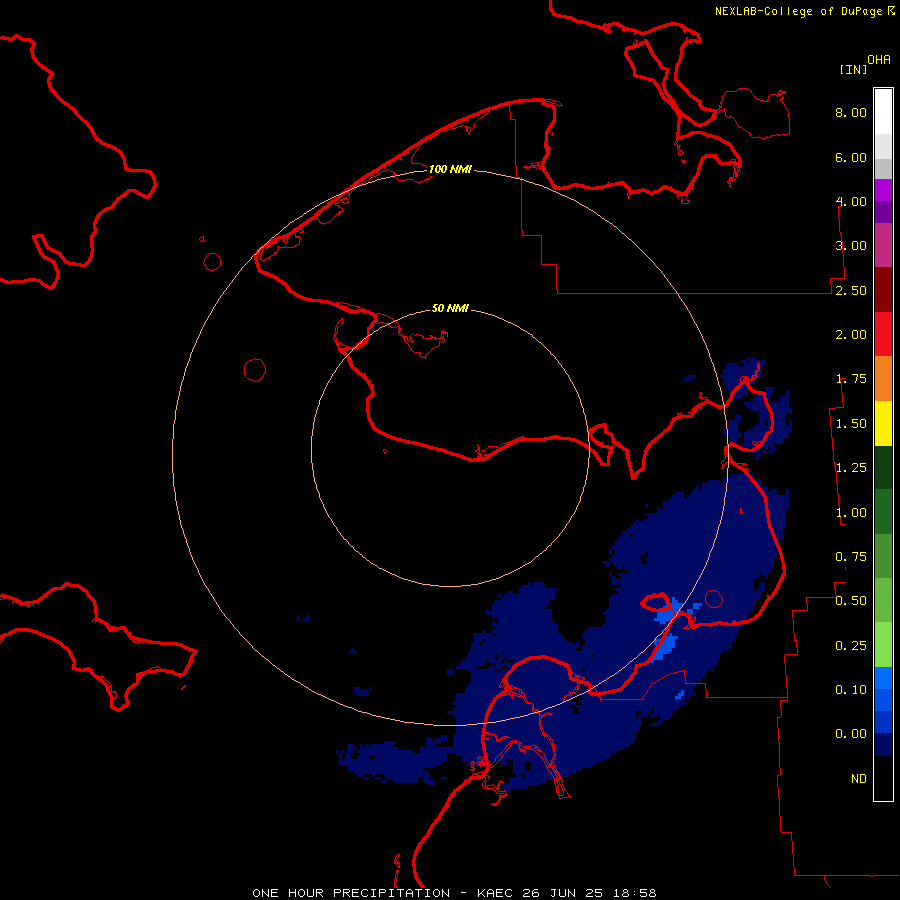Pick the white swatch beside 8.00
This screenshot has height=900, width=900.
click(883, 112)
